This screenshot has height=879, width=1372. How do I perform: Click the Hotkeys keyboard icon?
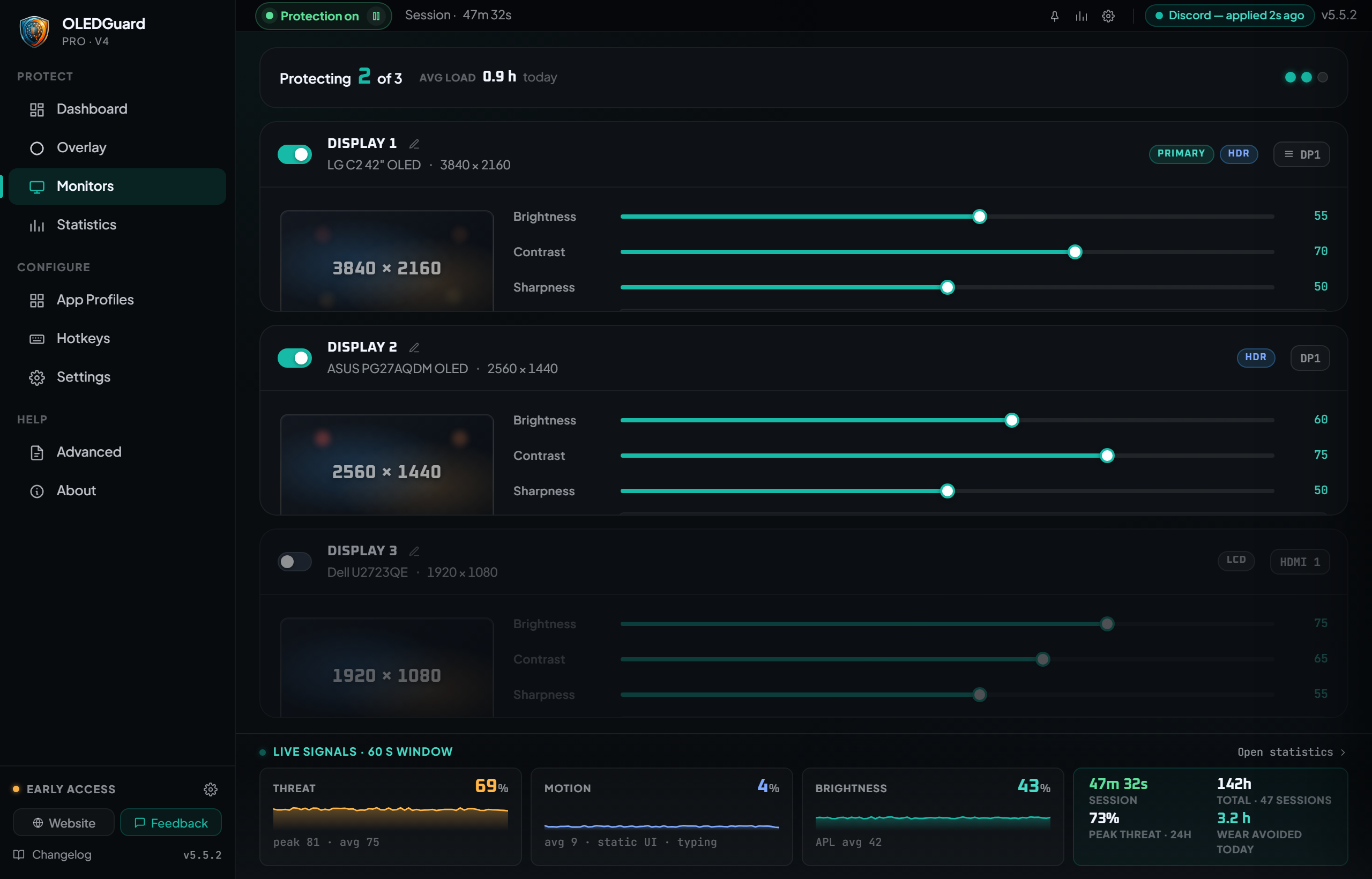[37, 339]
